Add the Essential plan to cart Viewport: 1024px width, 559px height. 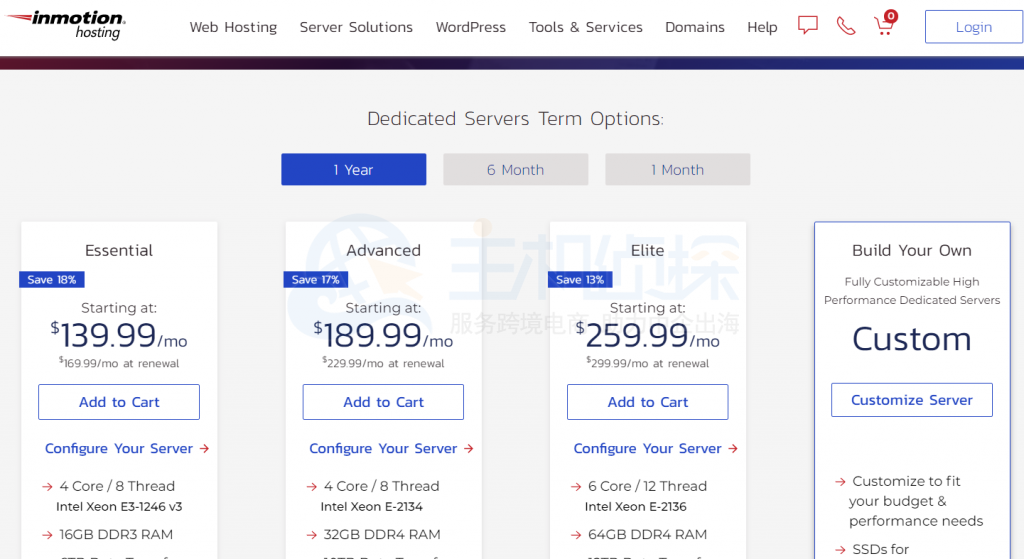119,402
